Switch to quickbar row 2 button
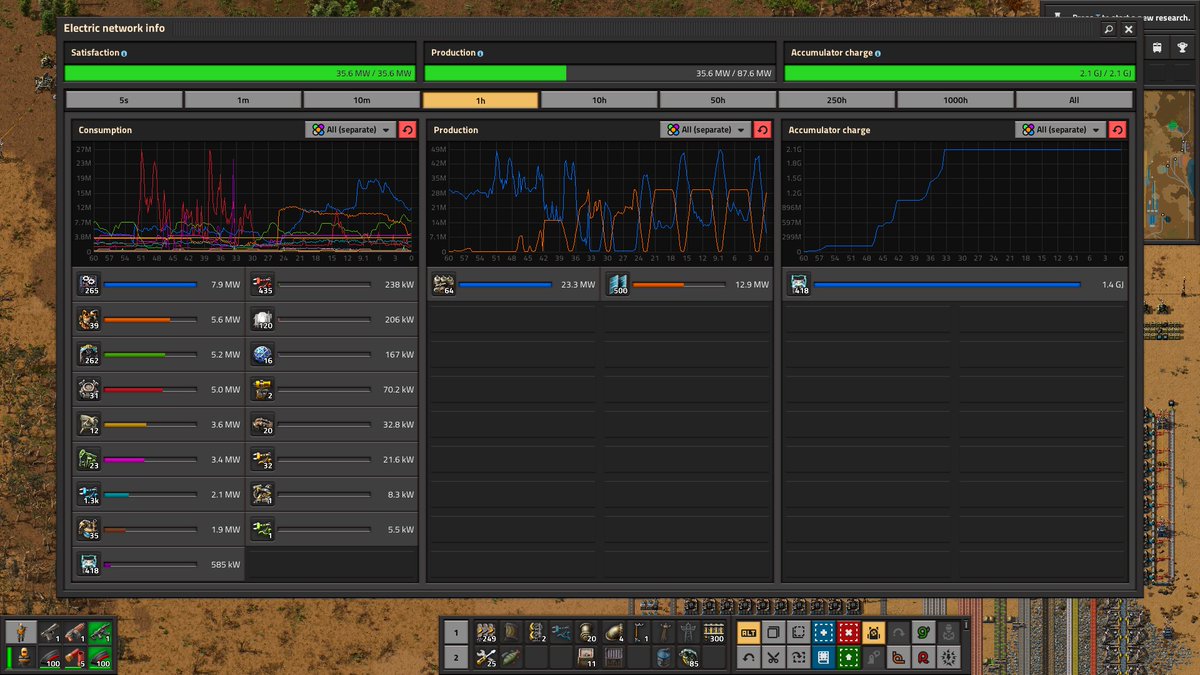The height and width of the screenshot is (675, 1200). point(455,657)
